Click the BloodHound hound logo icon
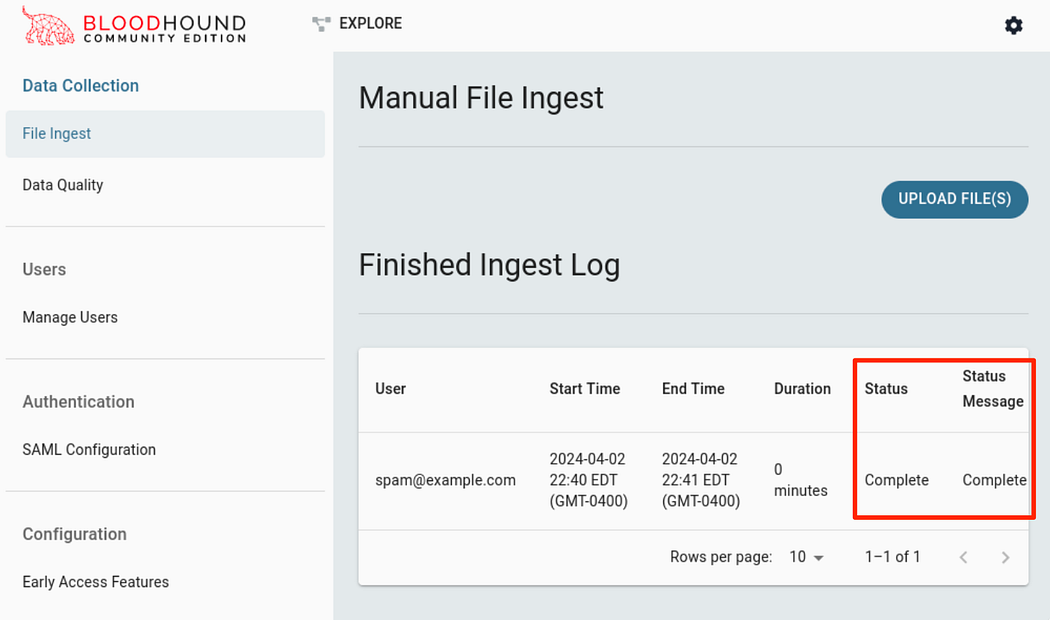 tap(48, 26)
